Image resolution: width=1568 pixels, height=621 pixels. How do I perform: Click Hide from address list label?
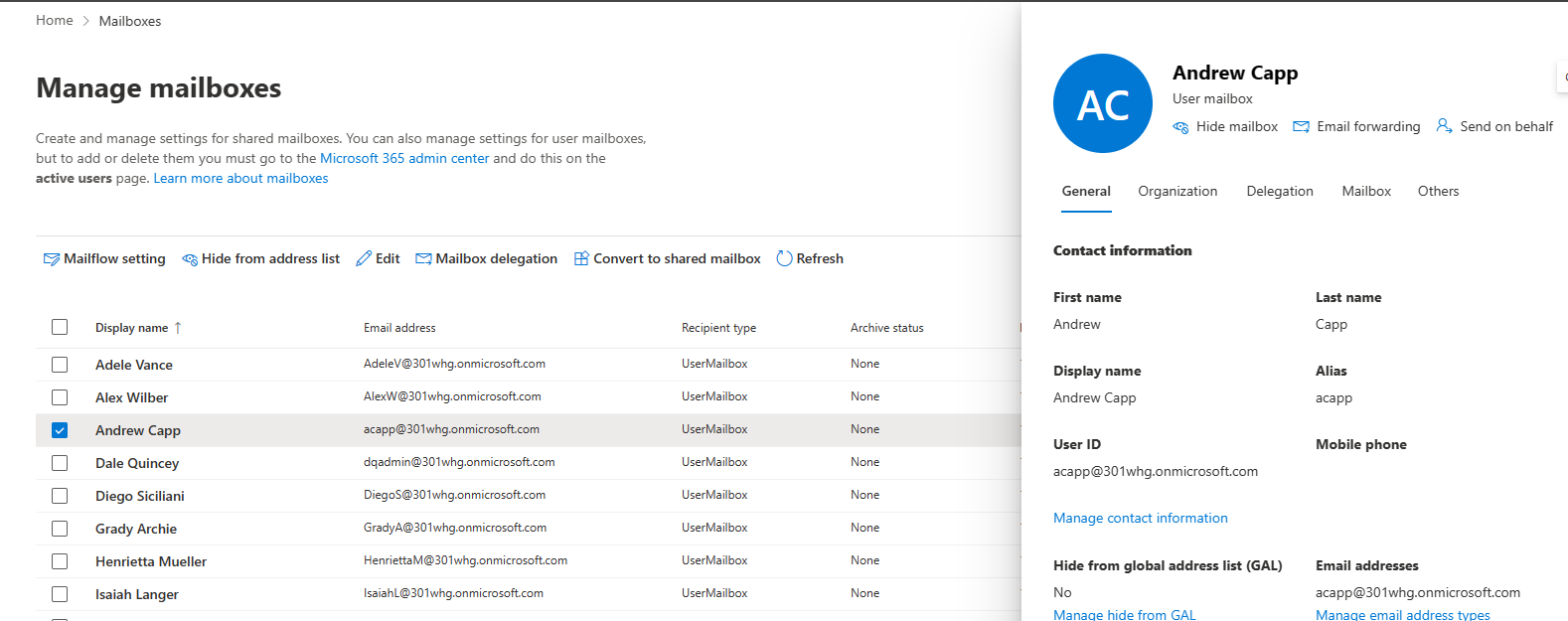tap(270, 258)
